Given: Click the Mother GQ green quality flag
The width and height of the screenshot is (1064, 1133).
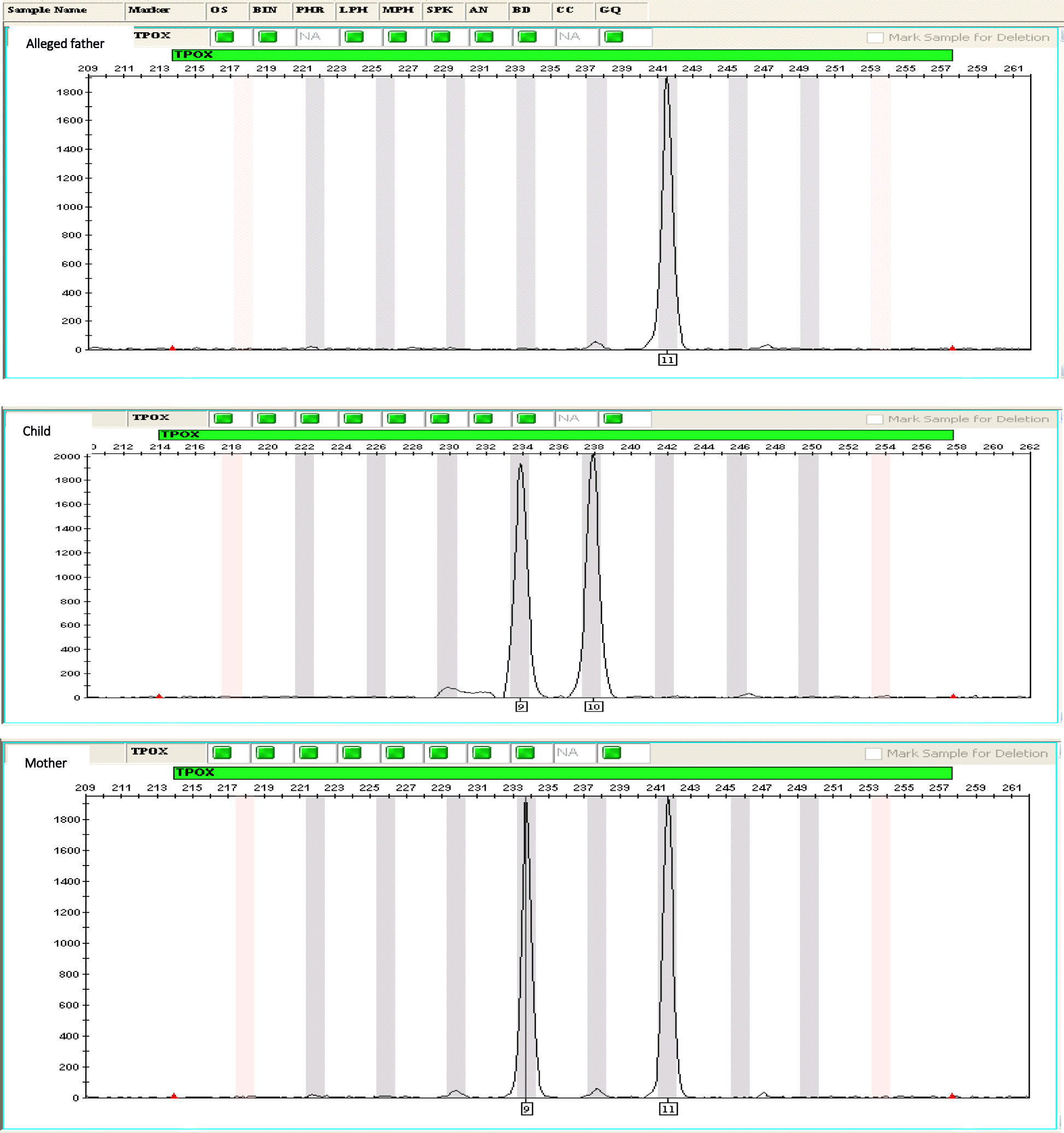Looking at the screenshot, I should pyautogui.click(x=612, y=753).
